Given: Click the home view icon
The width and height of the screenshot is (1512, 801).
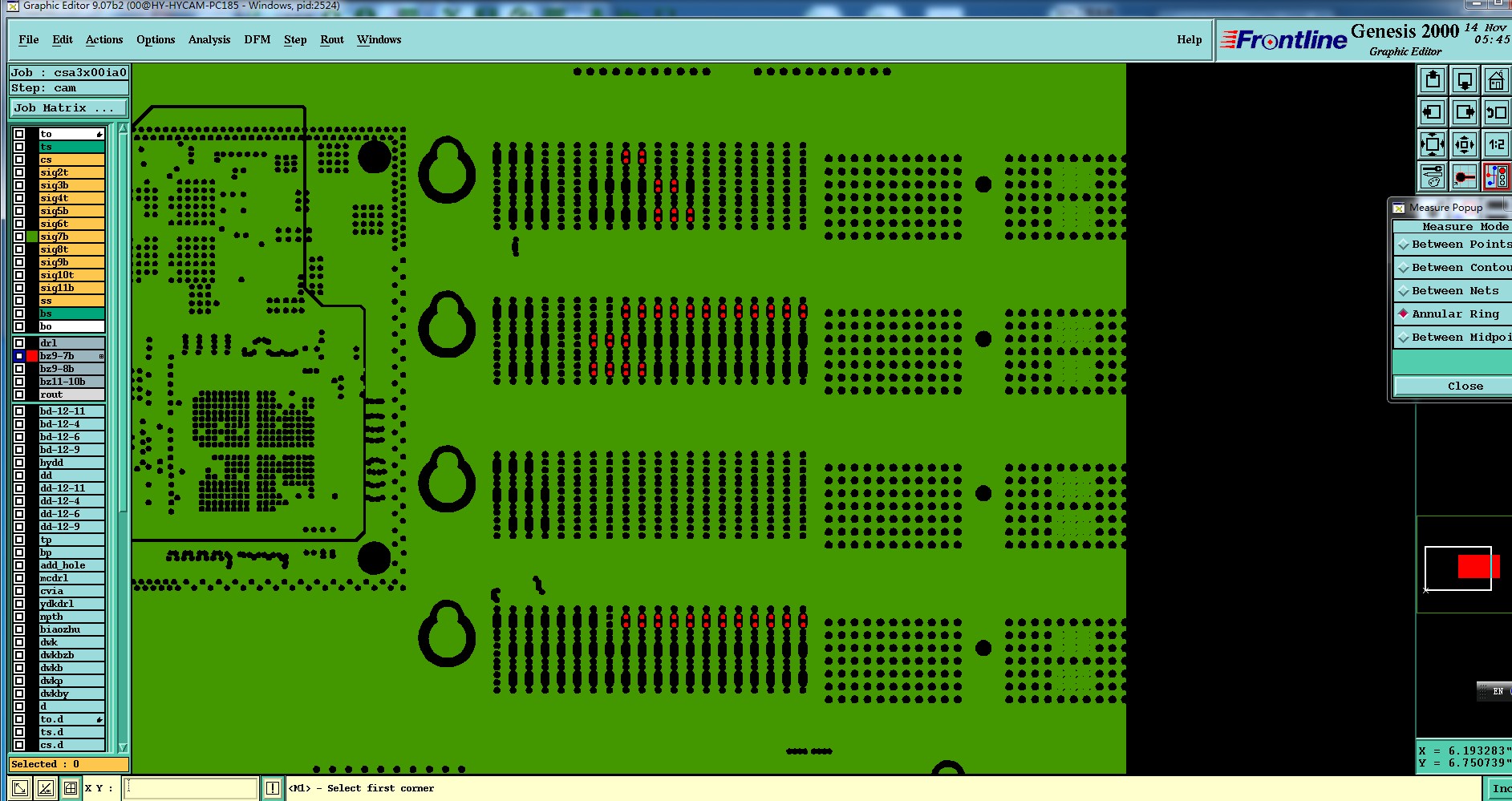Looking at the screenshot, I should pos(1497,81).
